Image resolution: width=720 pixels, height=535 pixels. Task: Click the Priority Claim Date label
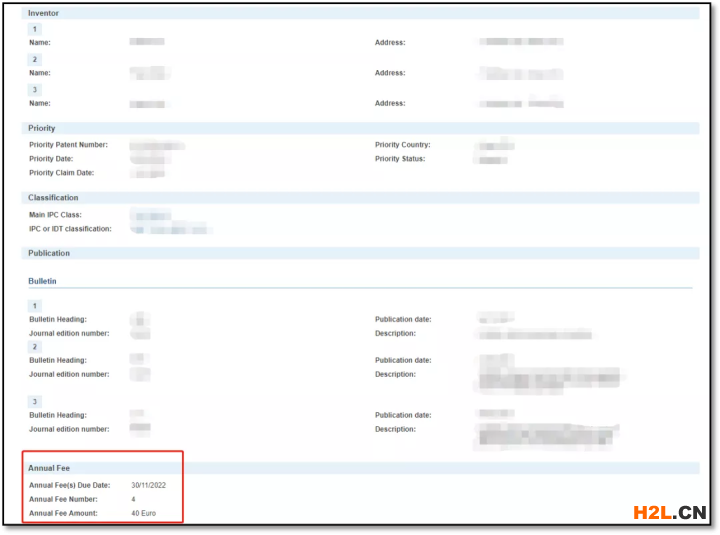pos(61,173)
